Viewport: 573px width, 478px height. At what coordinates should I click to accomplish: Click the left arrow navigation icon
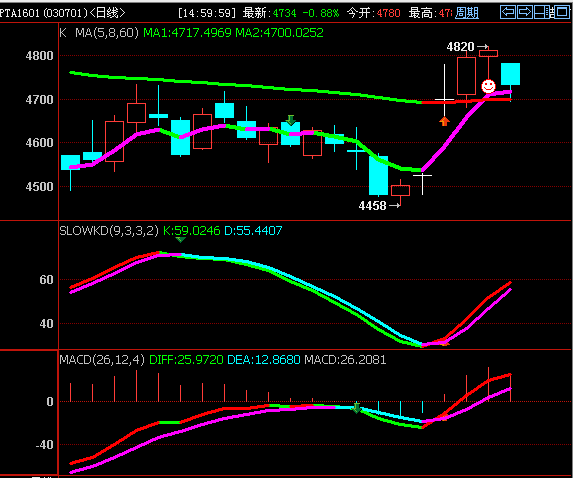(x=508, y=12)
